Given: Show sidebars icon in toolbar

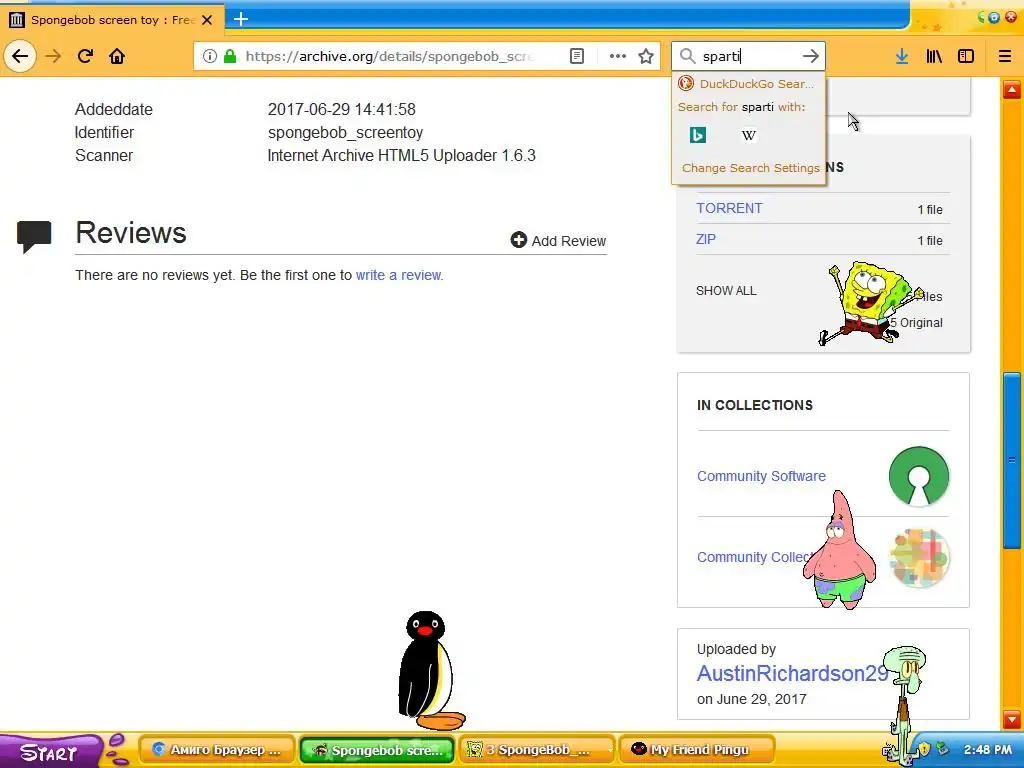Looking at the screenshot, I should (966, 56).
